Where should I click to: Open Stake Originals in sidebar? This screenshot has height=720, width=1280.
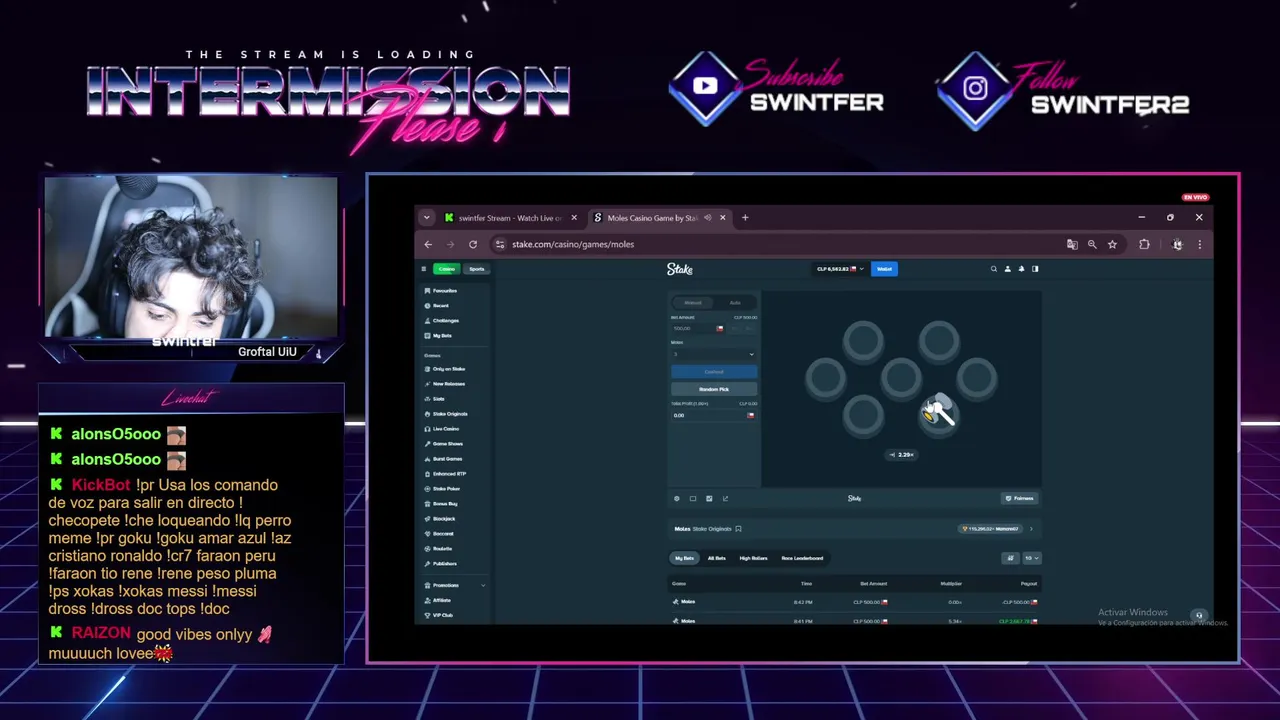point(455,414)
